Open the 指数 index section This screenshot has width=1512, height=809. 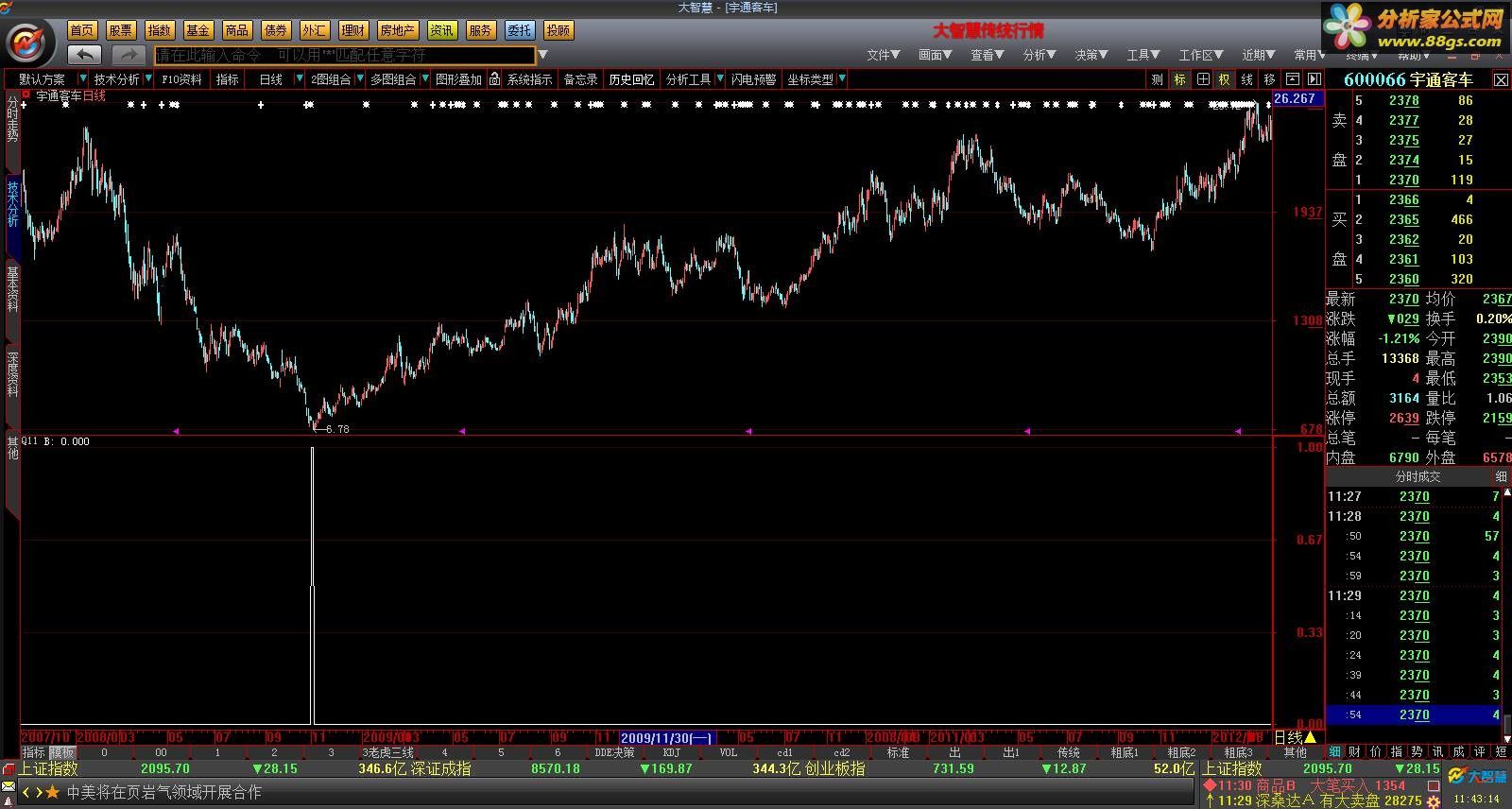point(160,30)
